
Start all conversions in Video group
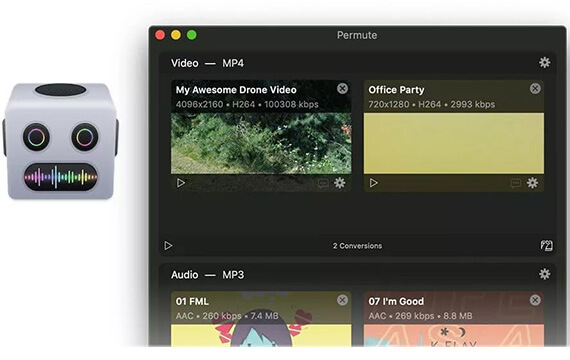[x=168, y=245]
